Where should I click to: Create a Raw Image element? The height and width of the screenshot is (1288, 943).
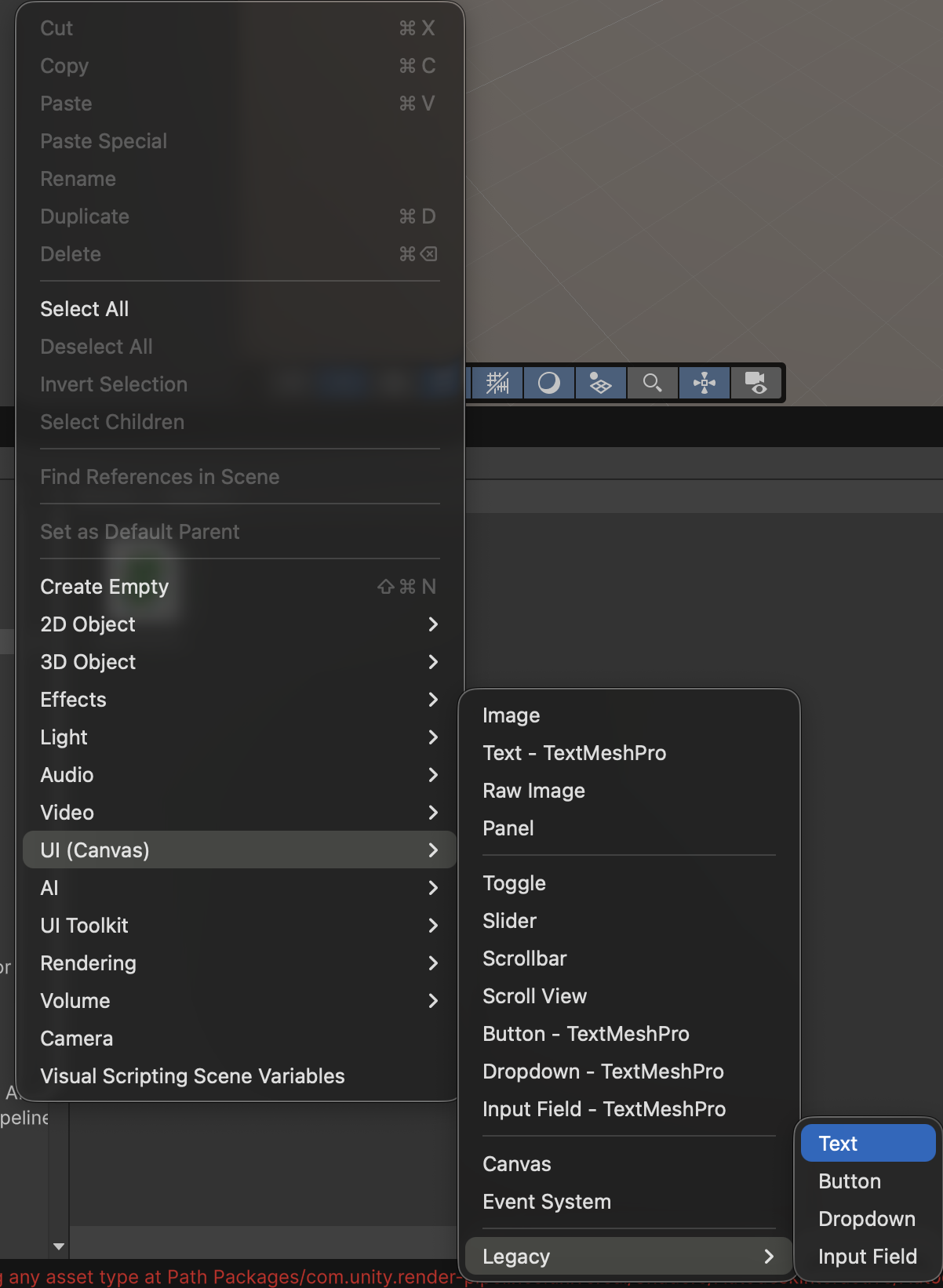point(628,791)
